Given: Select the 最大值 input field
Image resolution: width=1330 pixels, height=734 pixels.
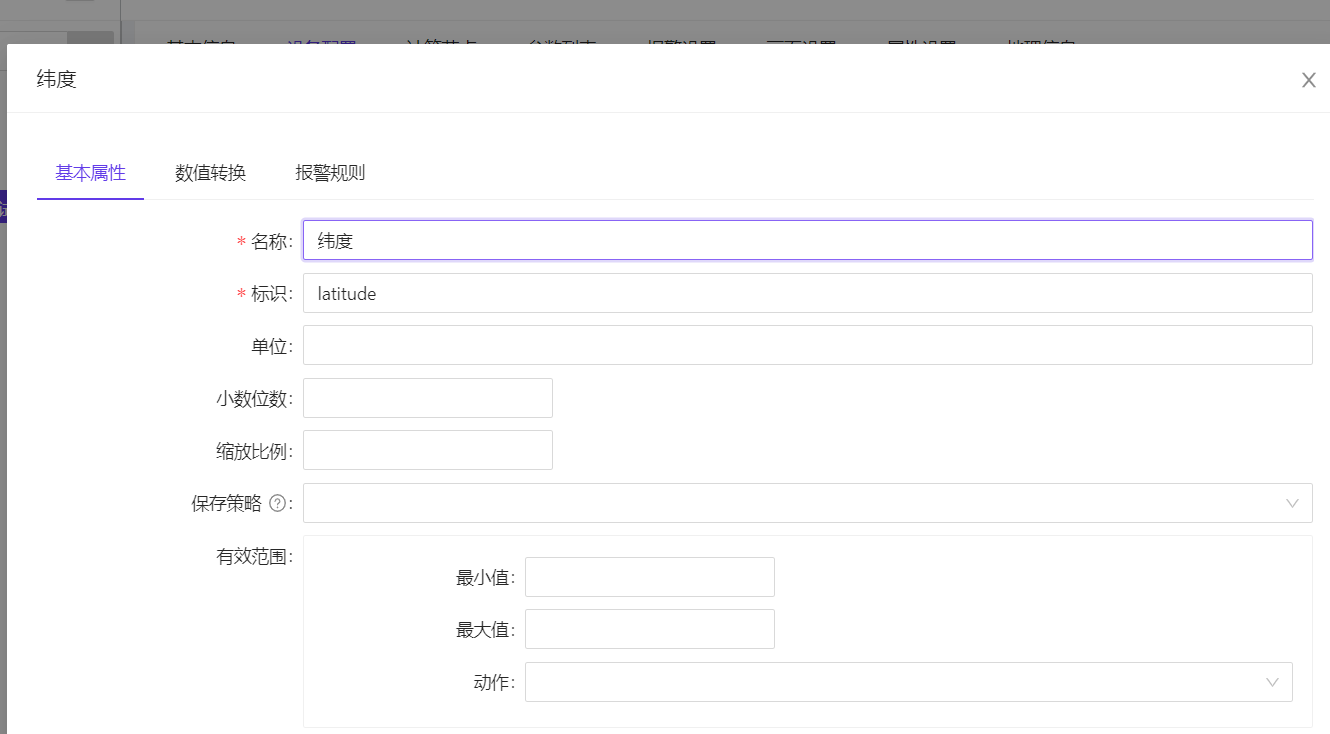Looking at the screenshot, I should [649, 629].
